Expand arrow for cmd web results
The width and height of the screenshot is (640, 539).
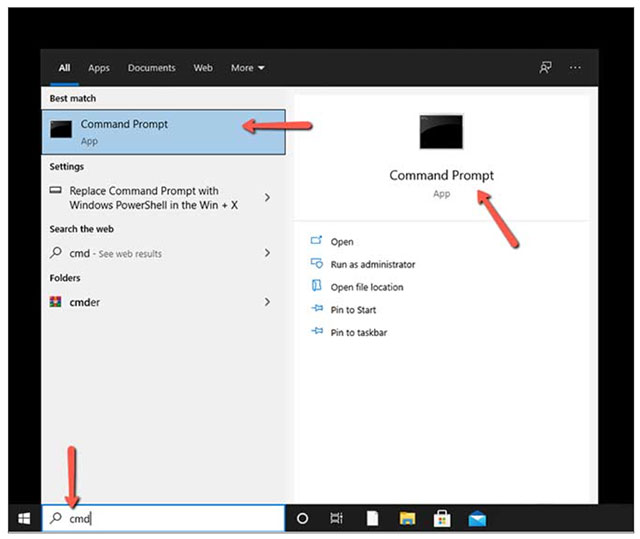(x=267, y=253)
